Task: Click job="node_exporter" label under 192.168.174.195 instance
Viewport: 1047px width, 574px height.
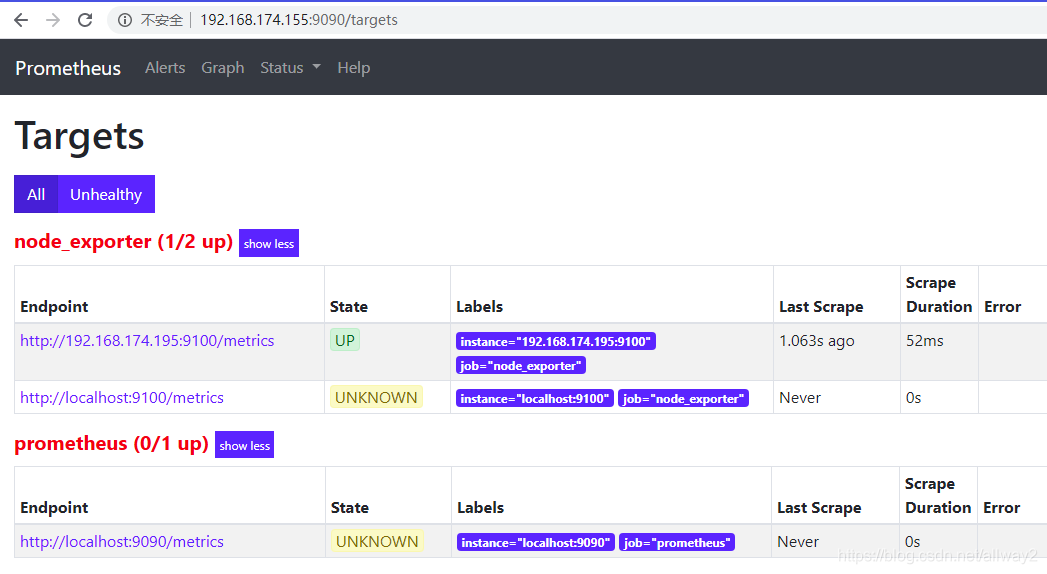Action: [521, 366]
